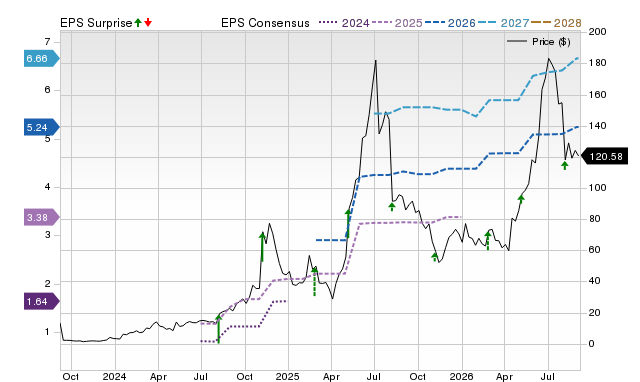Viewport: 640px width, 382px height.
Task: Click the 3.38 lavender value tag
Action: click(42, 217)
